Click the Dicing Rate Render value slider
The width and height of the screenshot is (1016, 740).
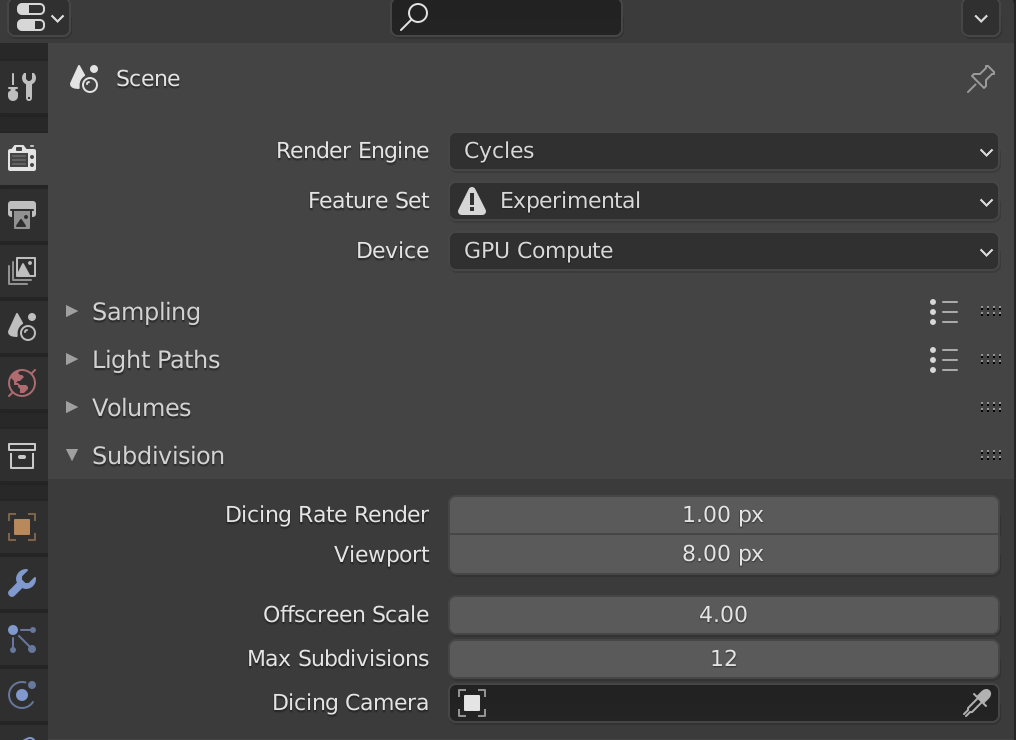click(723, 515)
